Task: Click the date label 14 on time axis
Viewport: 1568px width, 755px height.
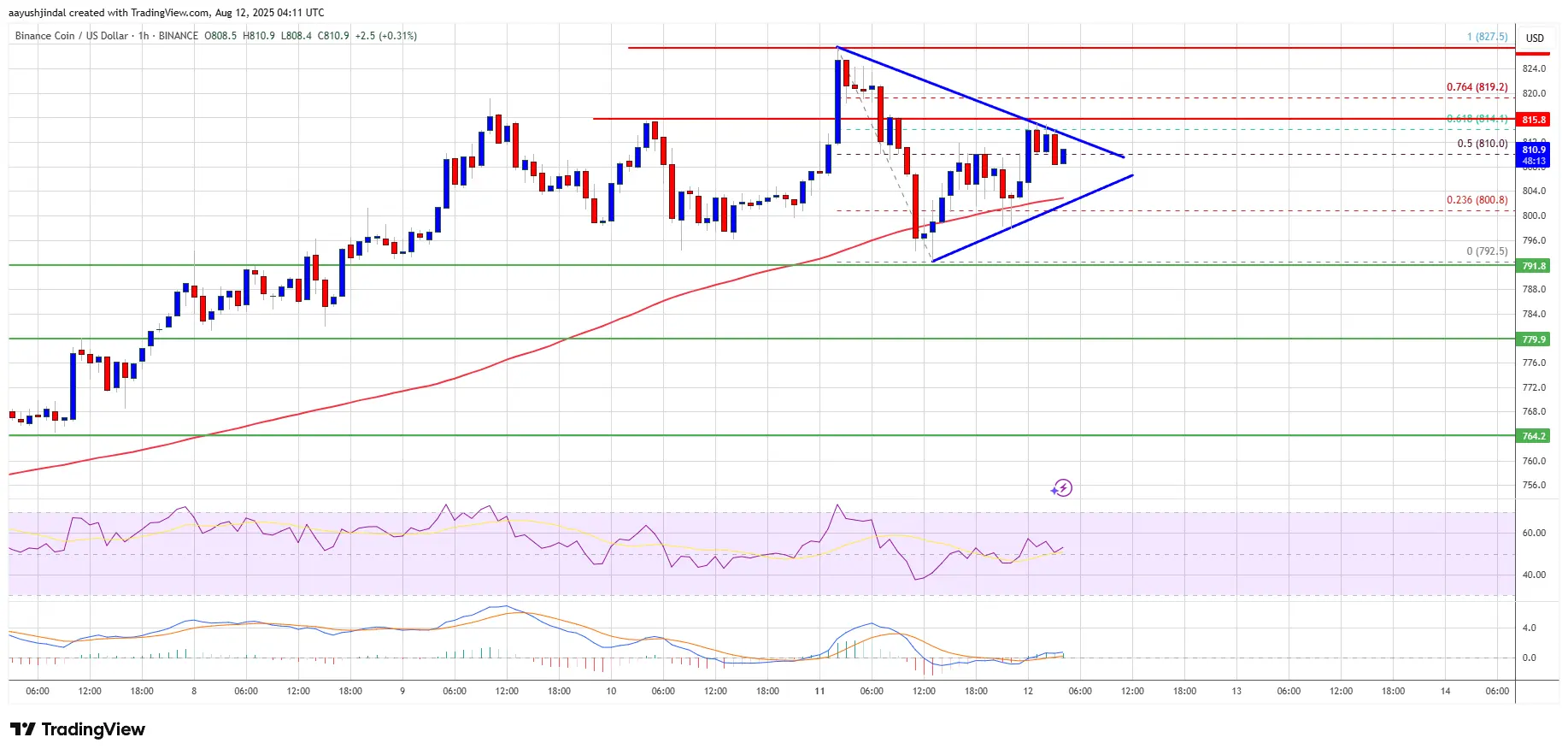Action: 1445,691
